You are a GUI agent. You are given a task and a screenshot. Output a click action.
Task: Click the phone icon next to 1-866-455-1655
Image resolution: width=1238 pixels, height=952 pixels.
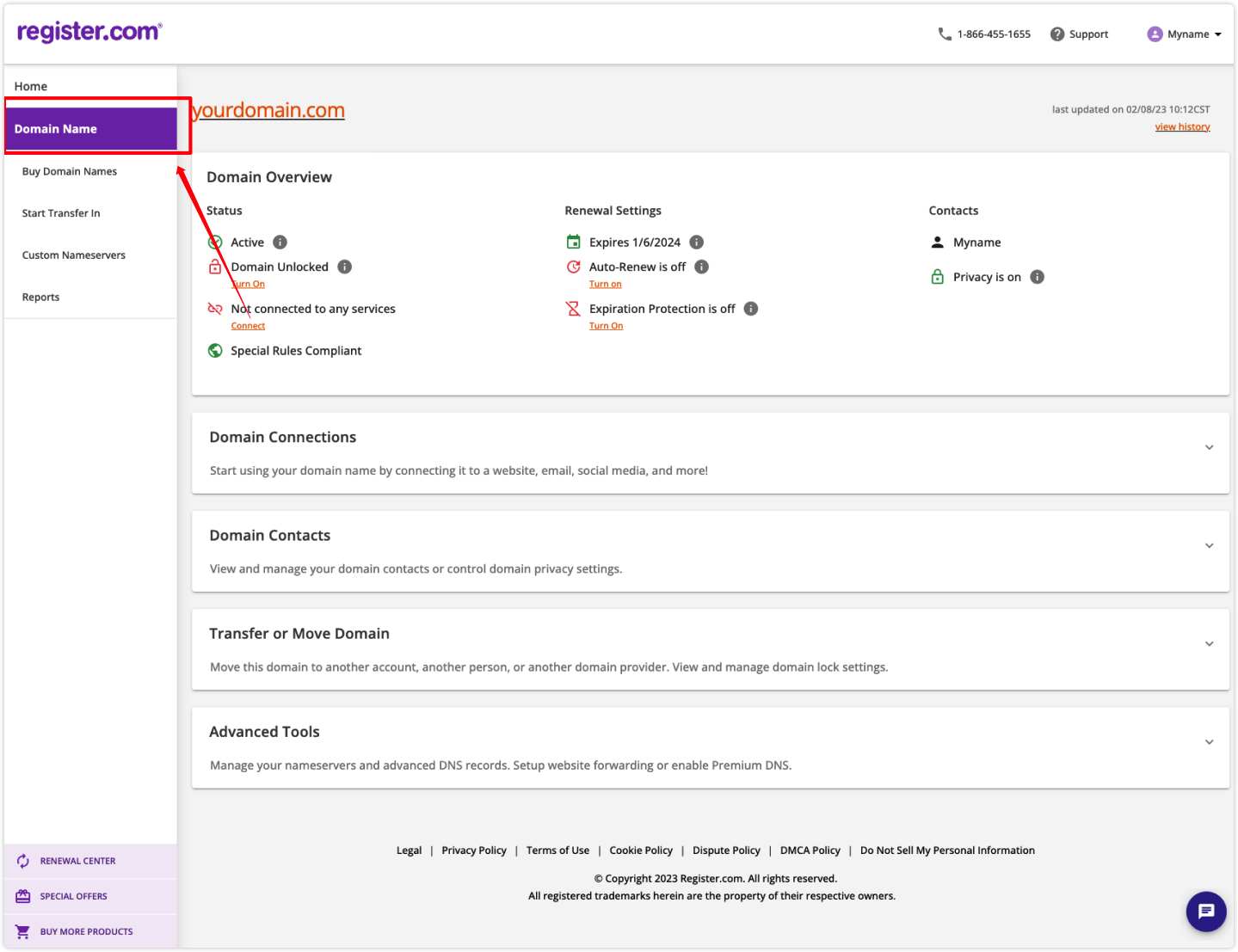[x=942, y=34]
